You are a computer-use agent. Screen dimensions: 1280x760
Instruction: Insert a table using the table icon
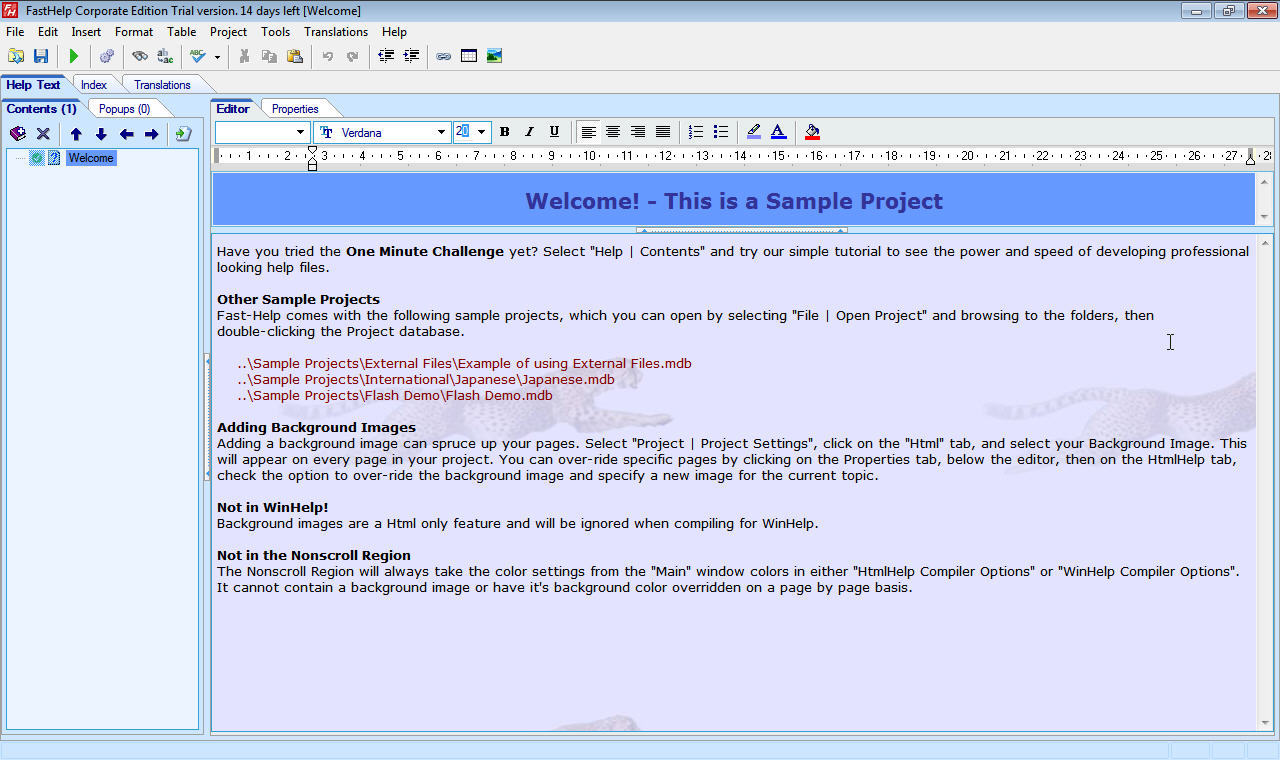[x=469, y=56]
